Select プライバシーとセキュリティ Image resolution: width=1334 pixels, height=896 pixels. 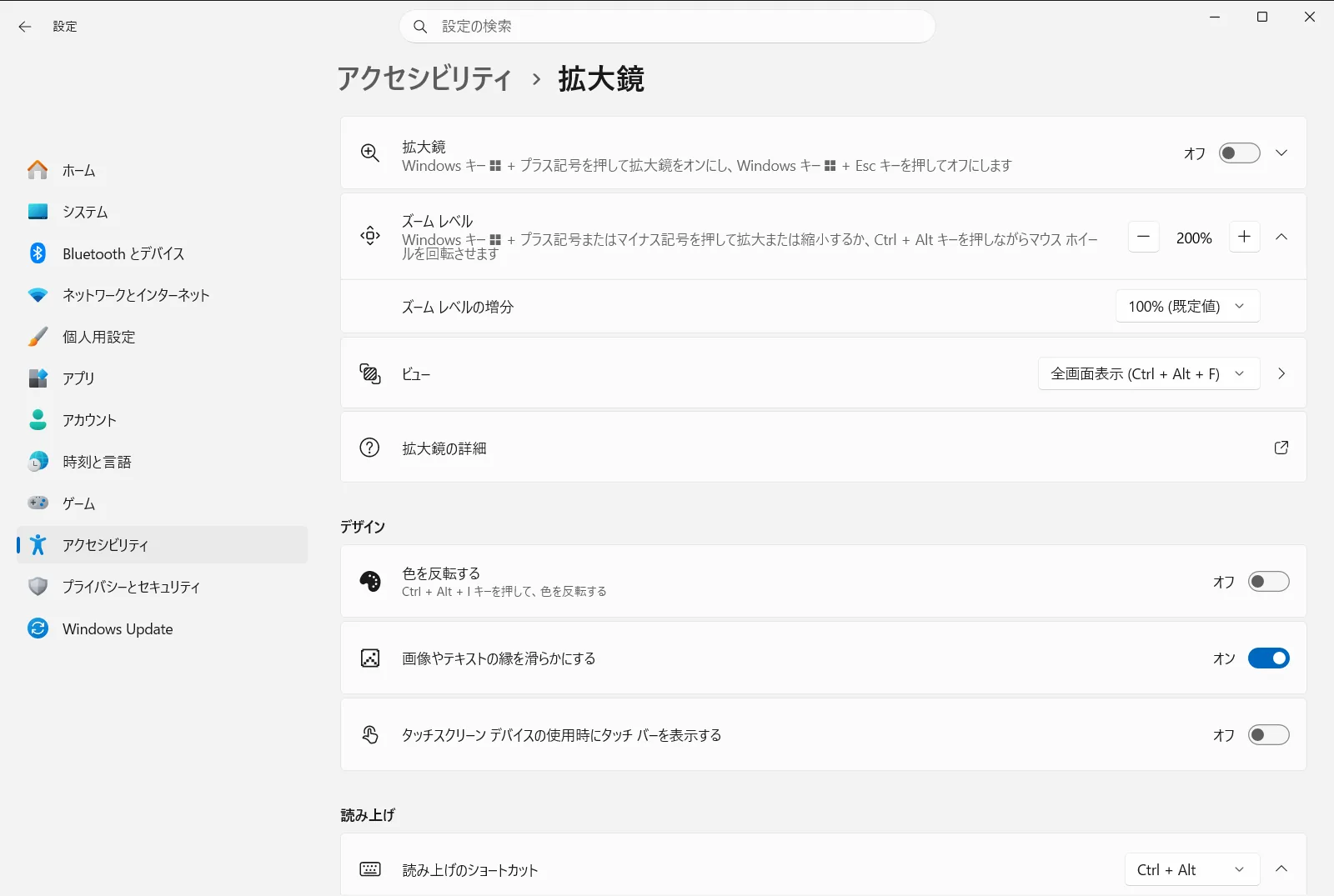[x=162, y=587]
